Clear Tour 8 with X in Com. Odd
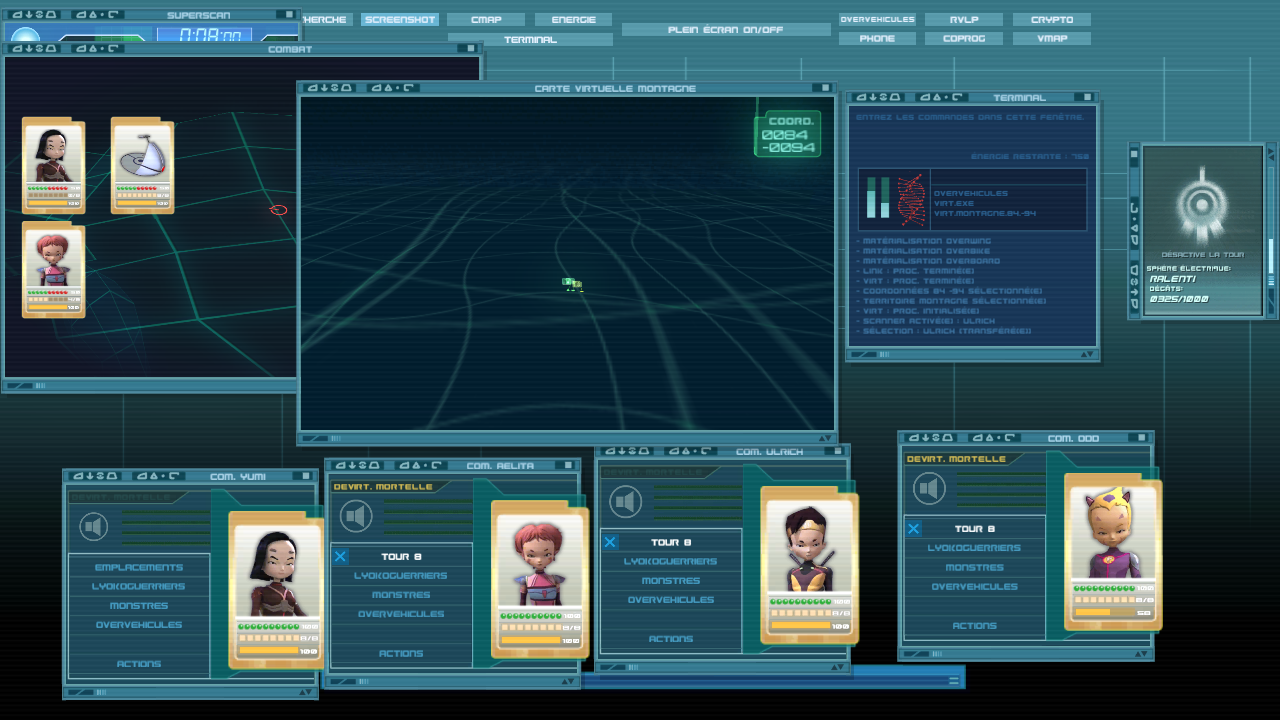 [913, 528]
